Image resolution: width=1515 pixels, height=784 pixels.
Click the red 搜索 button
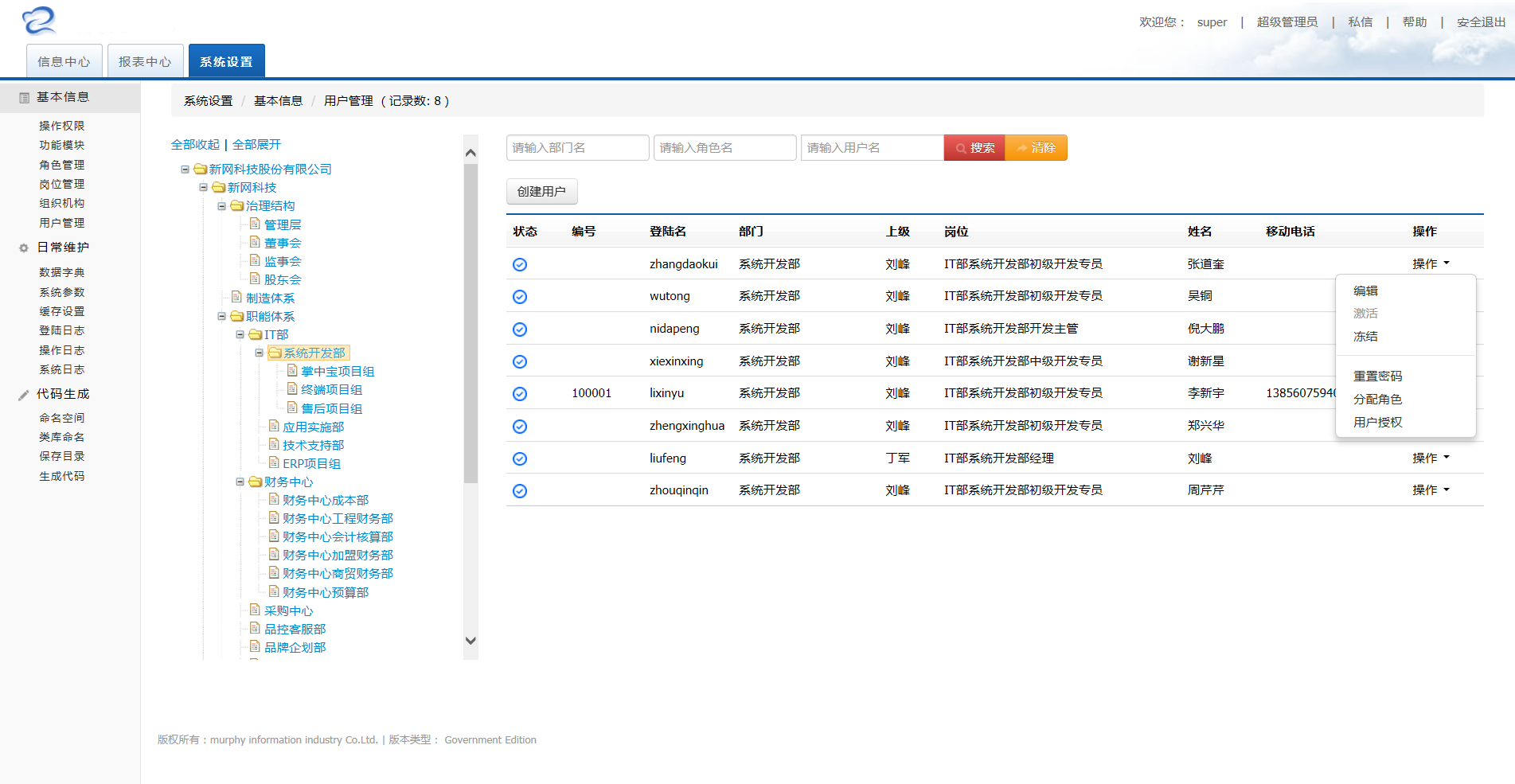tap(974, 148)
